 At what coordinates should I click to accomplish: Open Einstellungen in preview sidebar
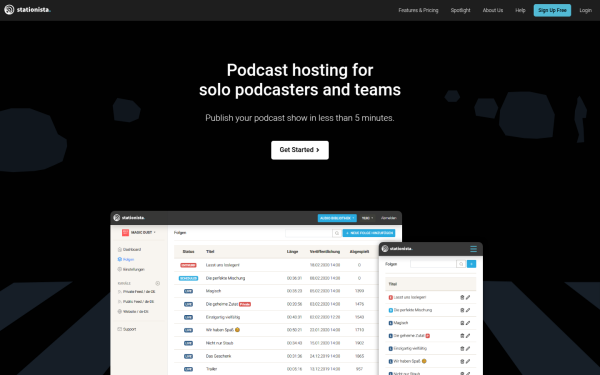pyautogui.click(x=131, y=269)
